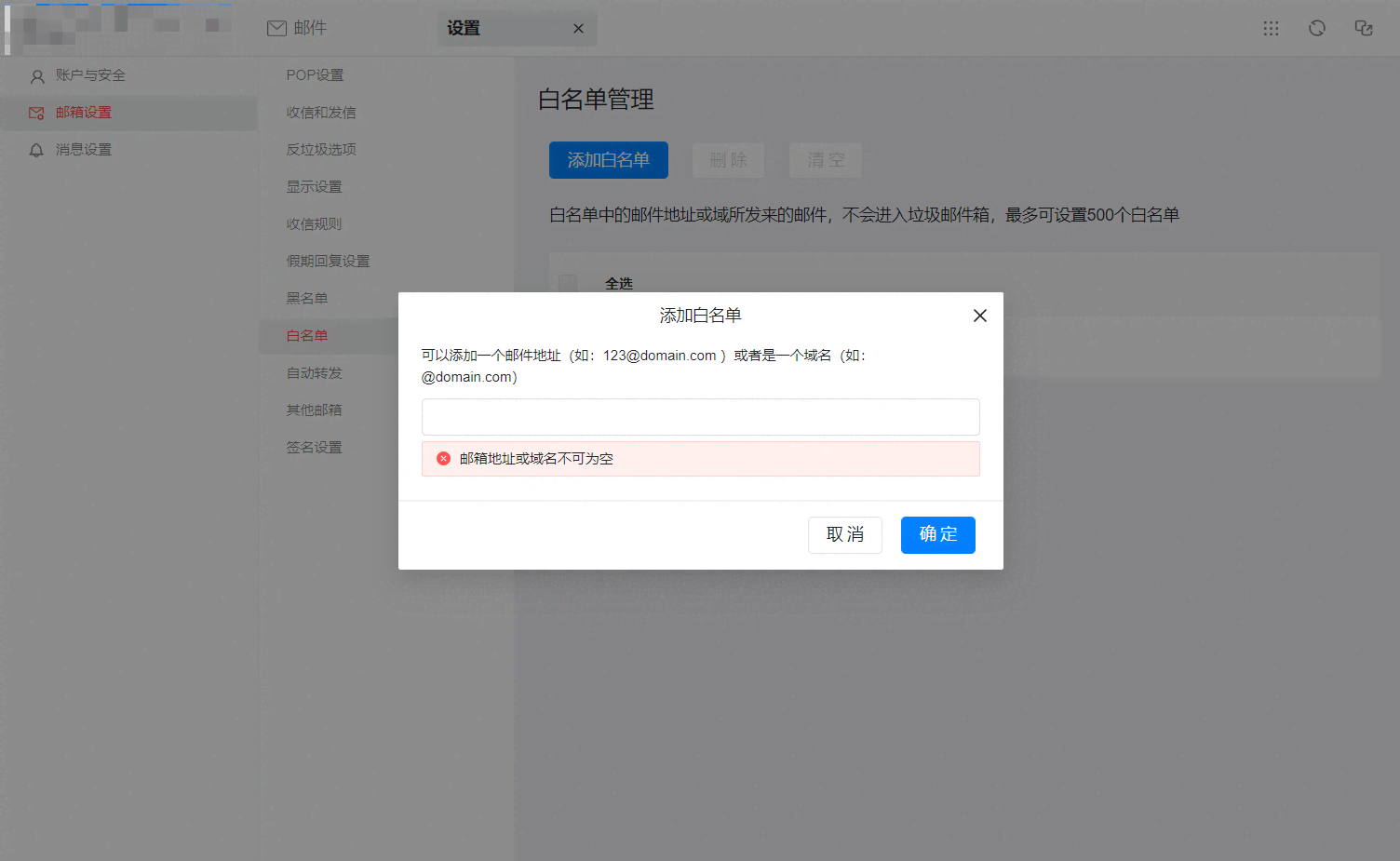Image resolution: width=1400 pixels, height=861 pixels.
Task: Click the 白名单管理 heading
Action: 596,100
